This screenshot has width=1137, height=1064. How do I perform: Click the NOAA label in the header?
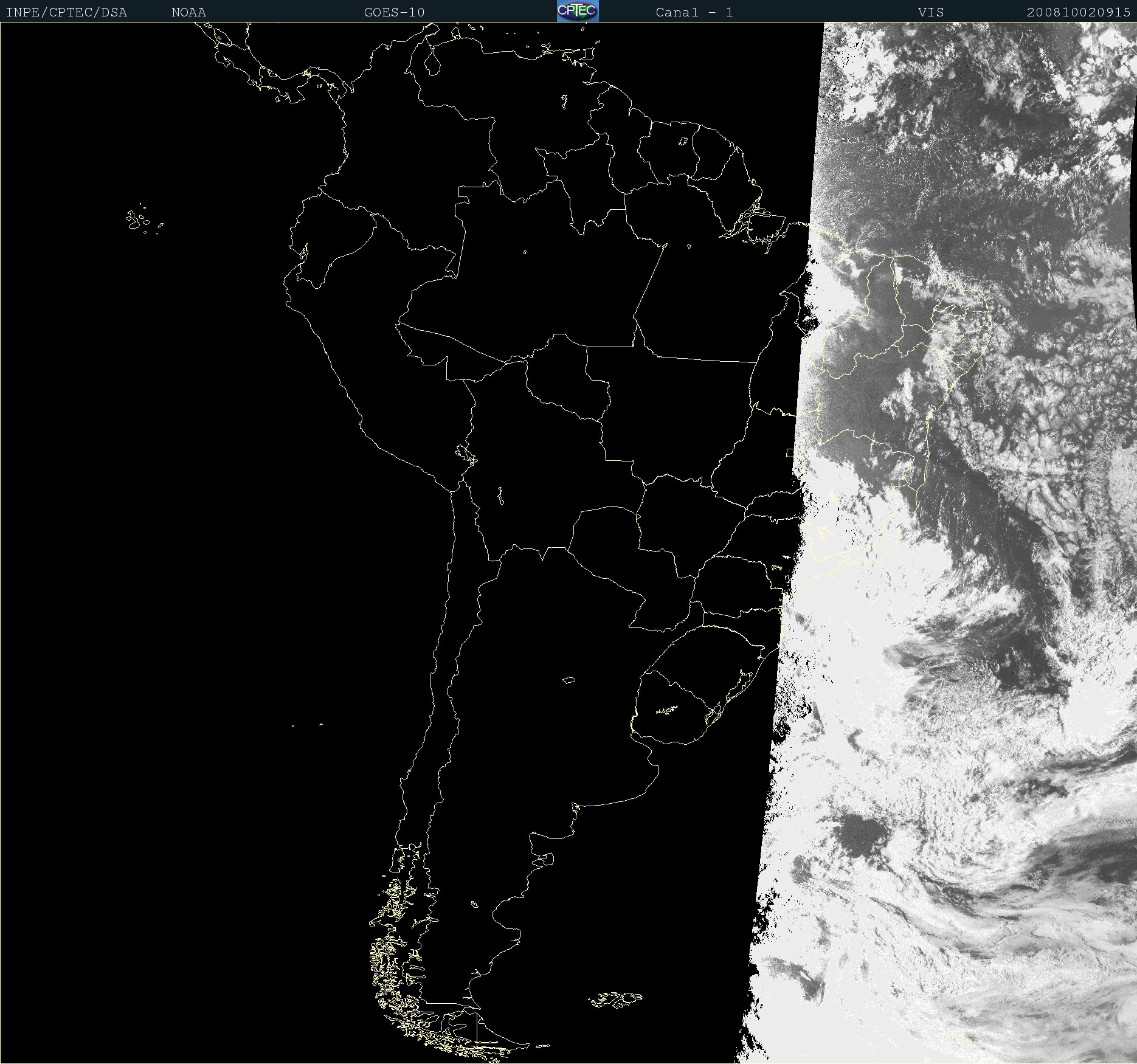[189, 12]
